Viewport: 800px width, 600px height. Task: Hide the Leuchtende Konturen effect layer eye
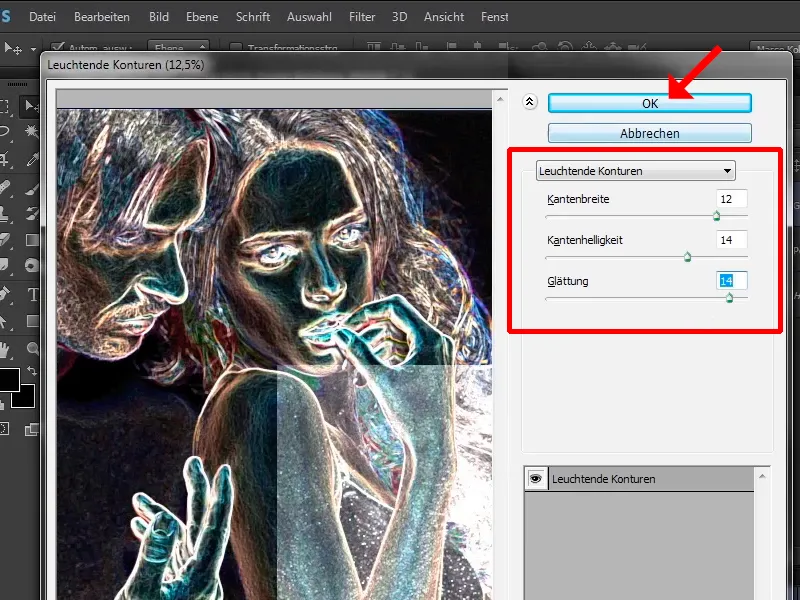[536, 479]
